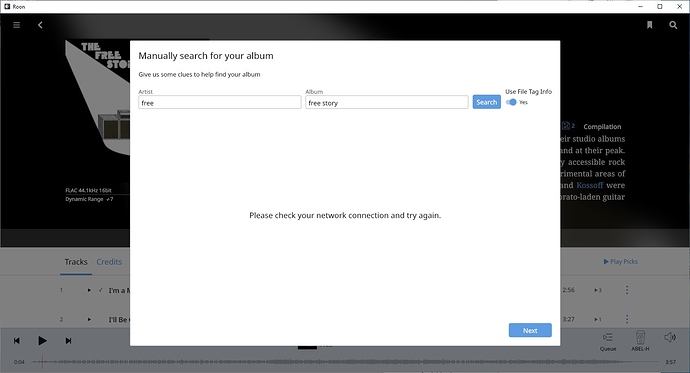
Task: Open the Kossoff artist link
Action: click(x=590, y=185)
